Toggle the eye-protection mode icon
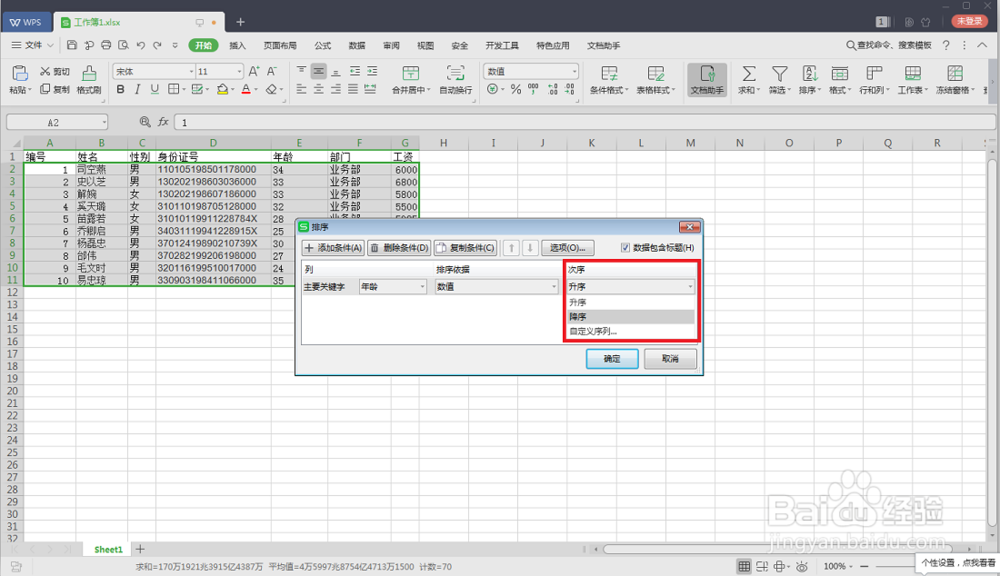The width and height of the screenshot is (1000, 576). (x=802, y=566)
